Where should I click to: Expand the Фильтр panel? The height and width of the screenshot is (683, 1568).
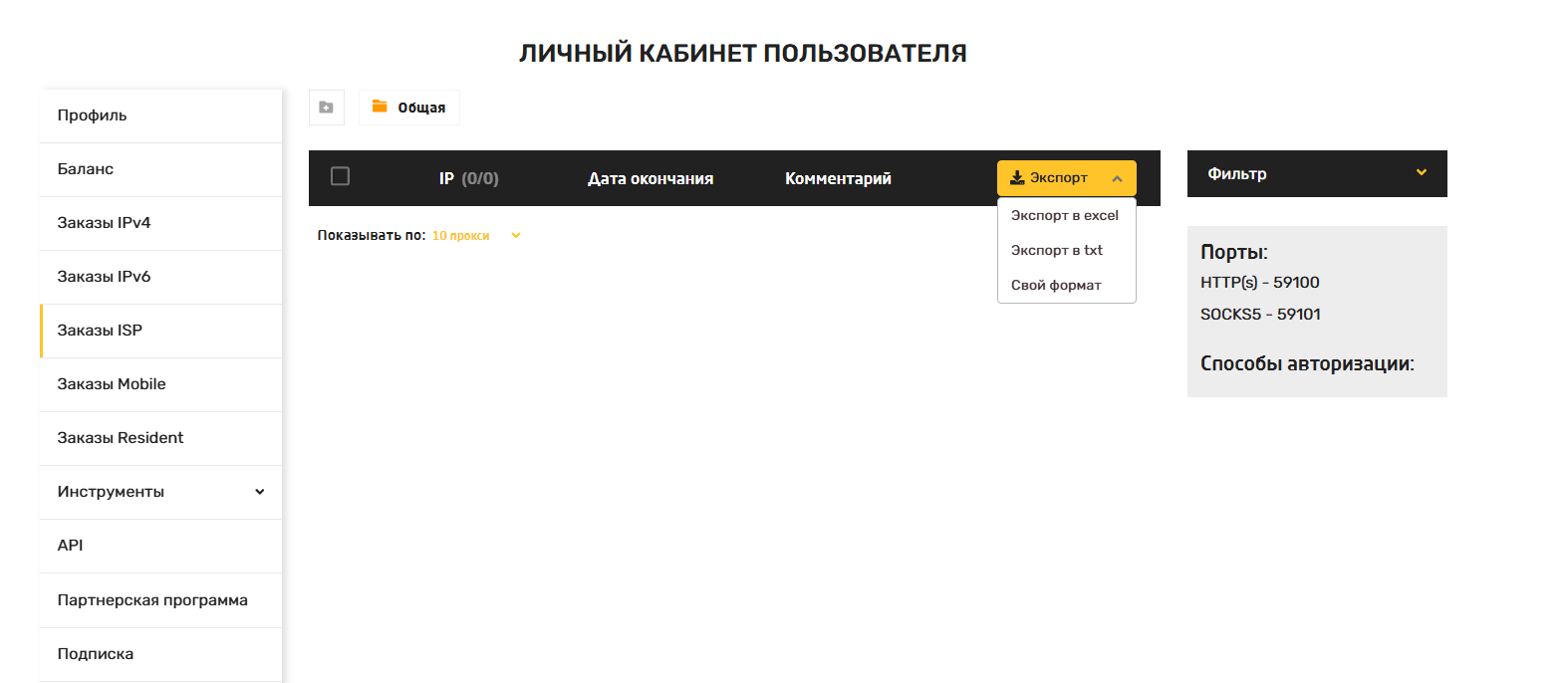pos(1317,173)
